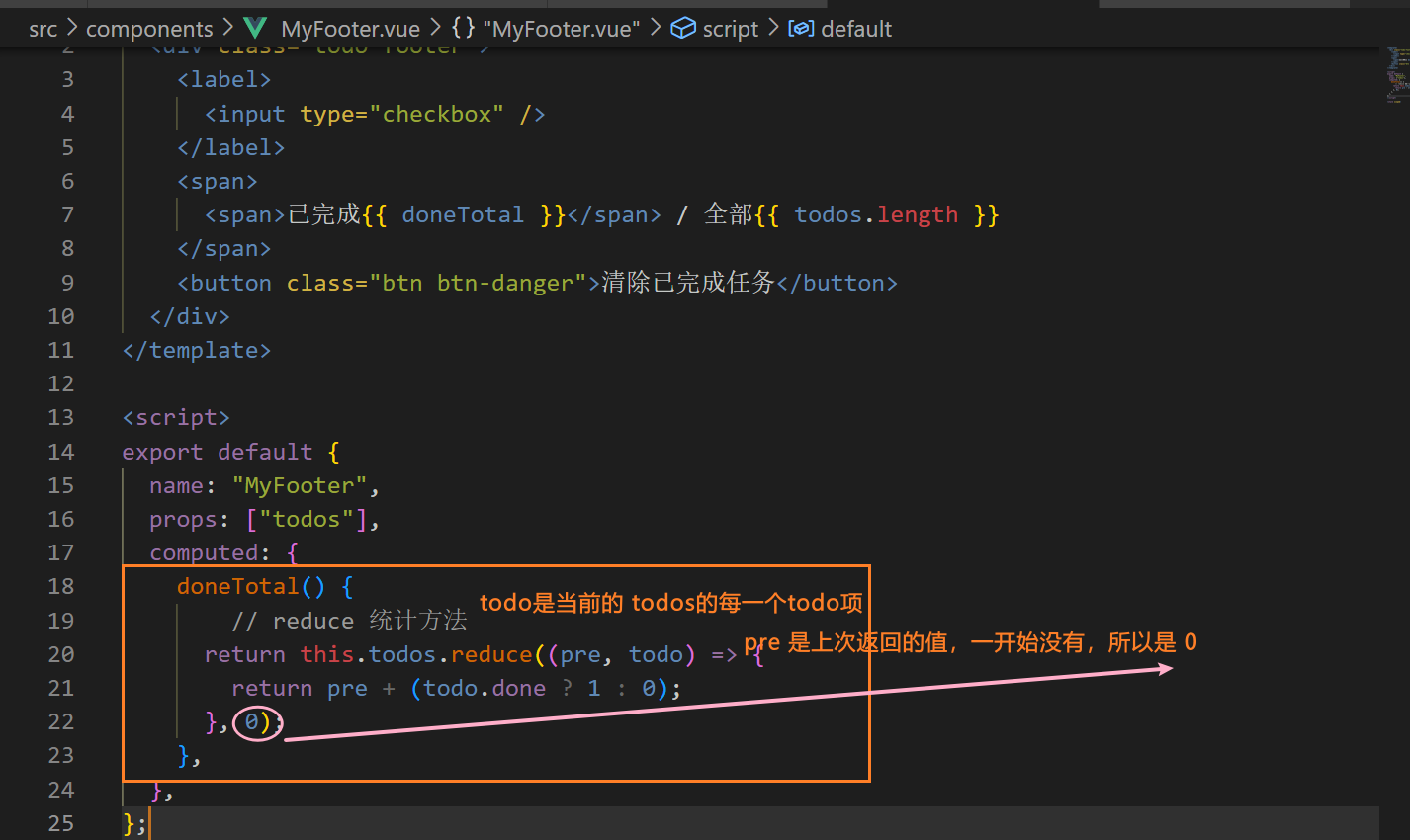Click the </label> closing tag

pyautogui.click(x=230, y=147)
